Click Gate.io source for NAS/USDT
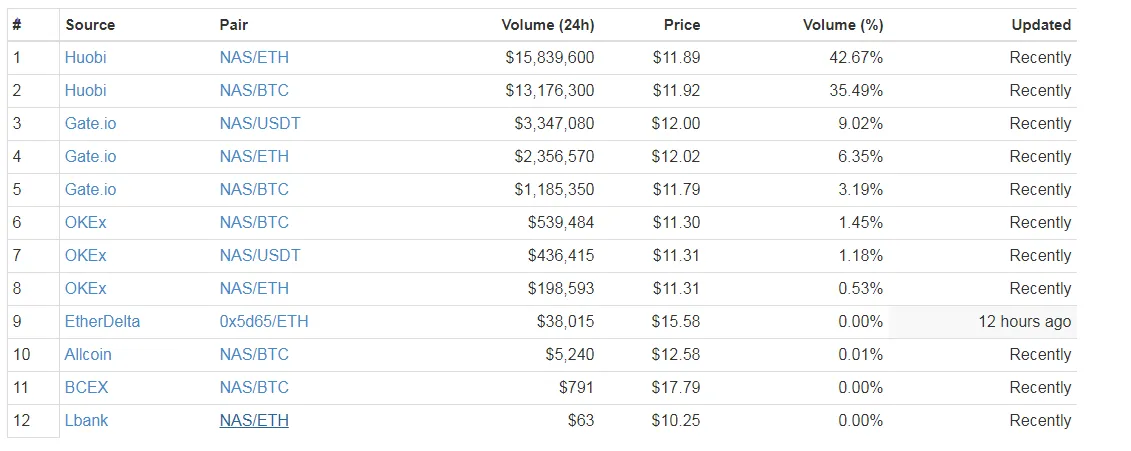 pyautogui.click(x=90, y=123)
